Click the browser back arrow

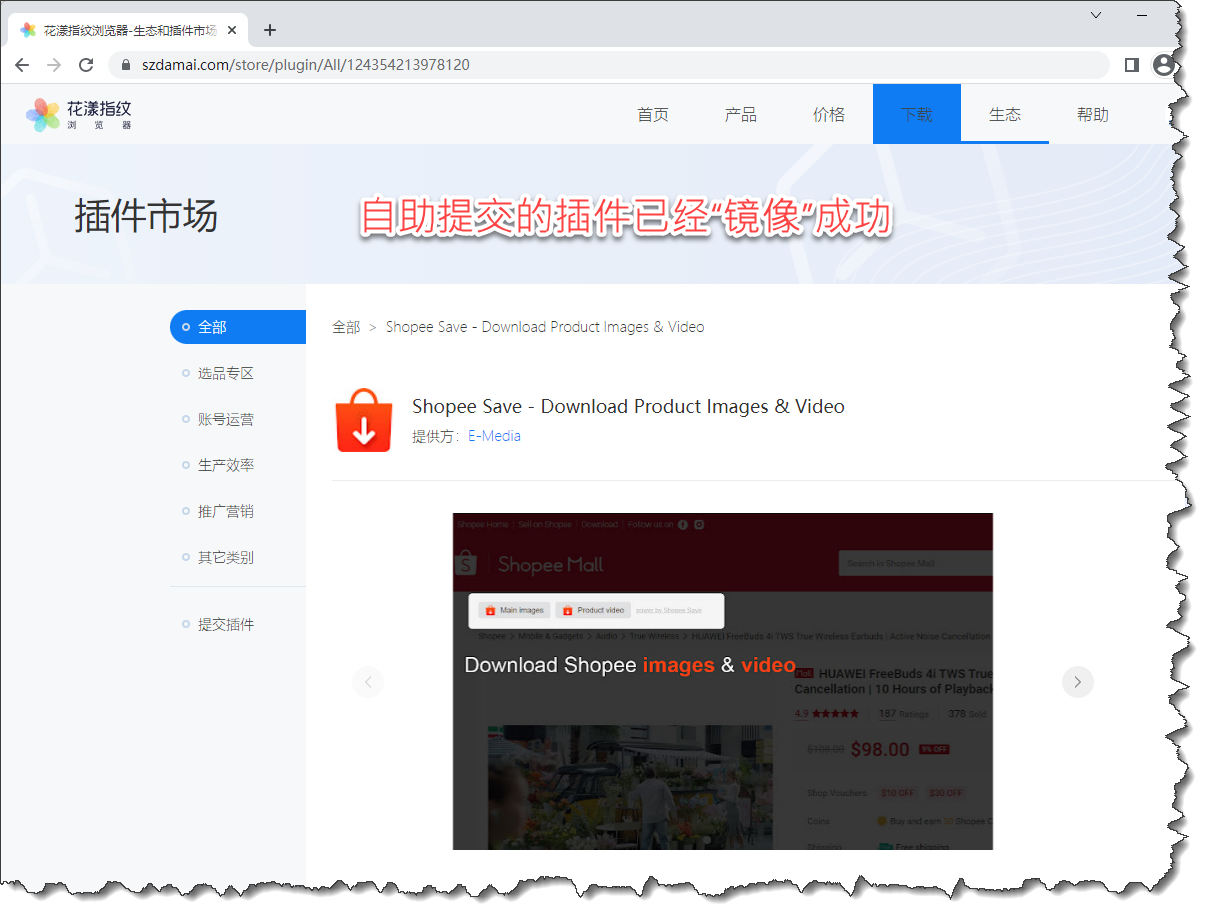pos(22,65)
